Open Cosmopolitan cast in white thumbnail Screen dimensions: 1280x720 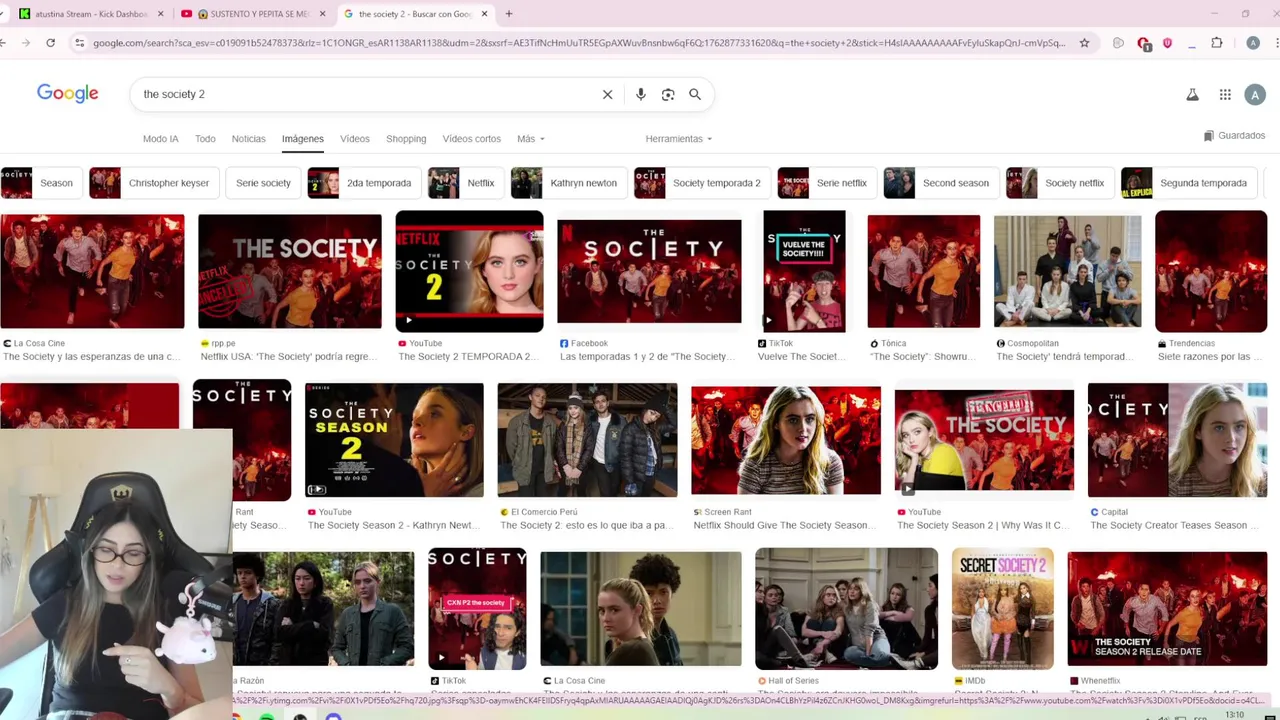click(1067, 271)
